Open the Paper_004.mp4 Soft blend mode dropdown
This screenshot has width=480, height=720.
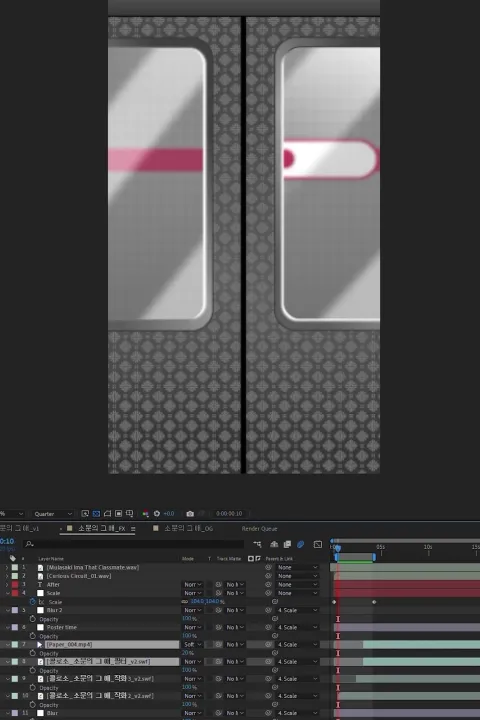click(192, 645)
